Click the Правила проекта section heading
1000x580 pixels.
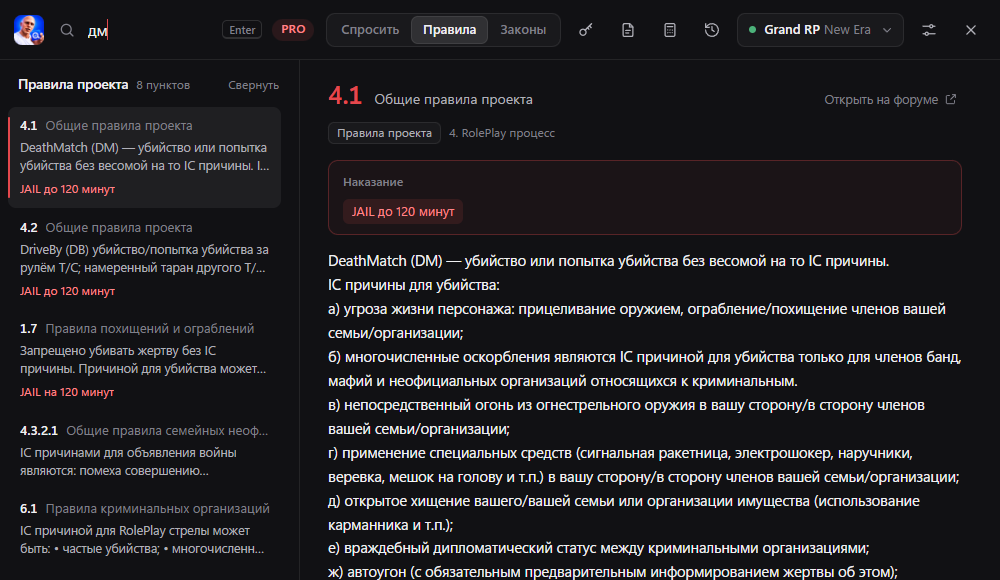pyautogui.click(x=73, y=85)
